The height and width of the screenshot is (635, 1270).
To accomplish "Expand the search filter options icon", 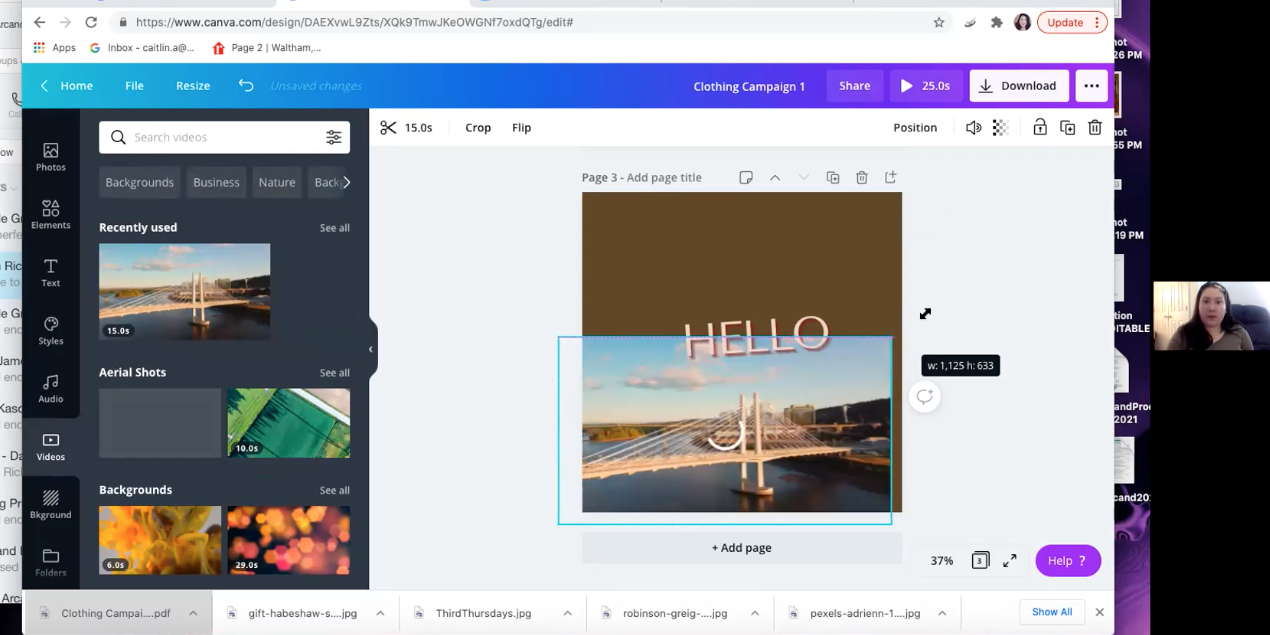I will (334, 137).
